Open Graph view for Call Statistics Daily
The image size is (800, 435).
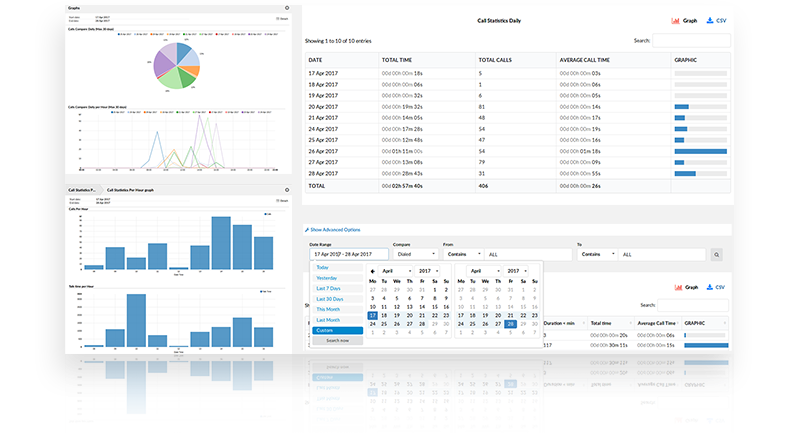click(x=684, y=21)
